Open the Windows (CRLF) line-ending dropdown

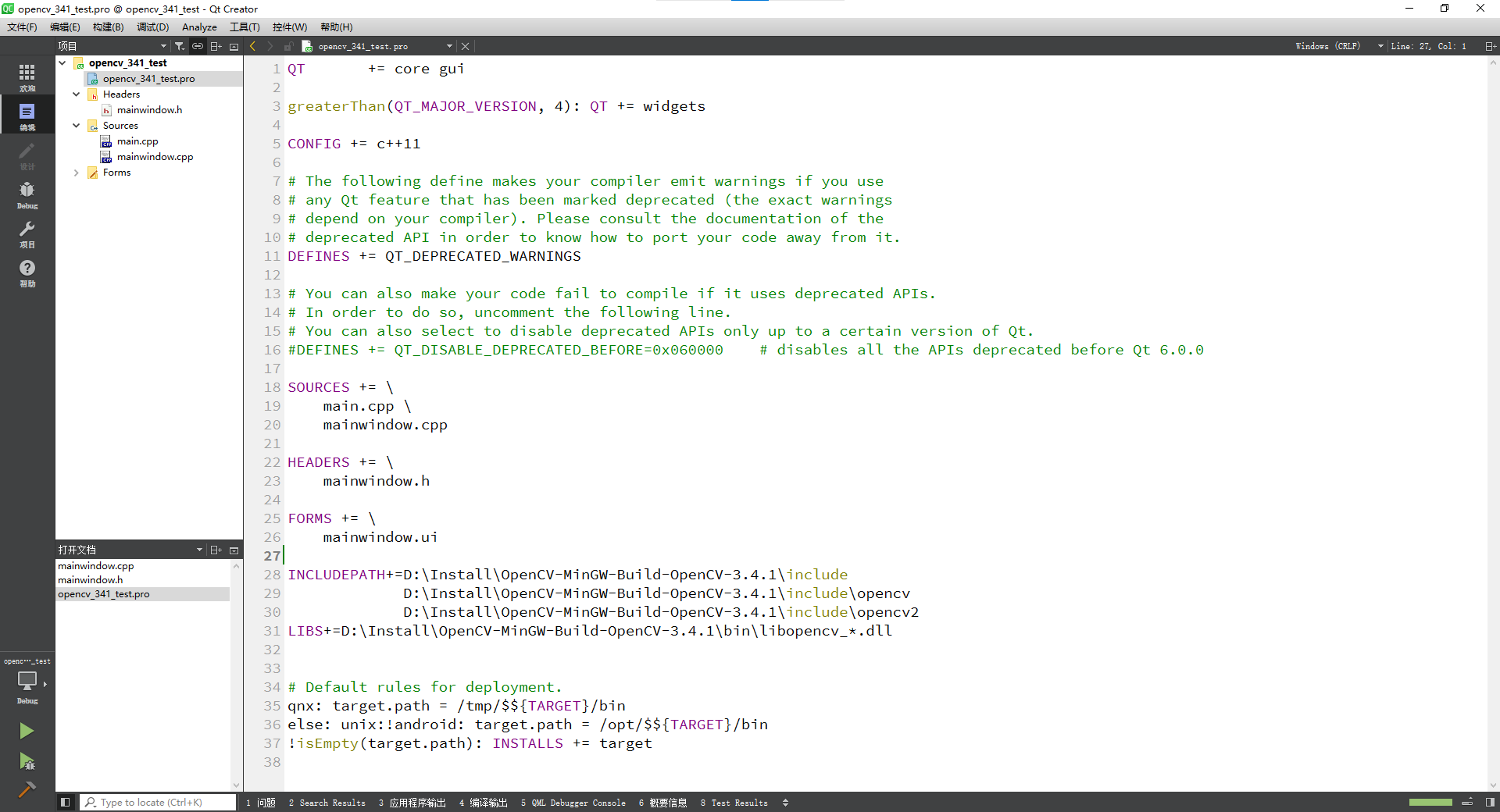click(1336, 46)
